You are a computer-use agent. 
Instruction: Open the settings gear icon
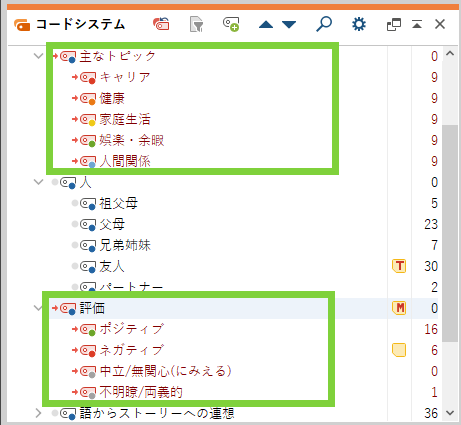click(x=359, y=24)
